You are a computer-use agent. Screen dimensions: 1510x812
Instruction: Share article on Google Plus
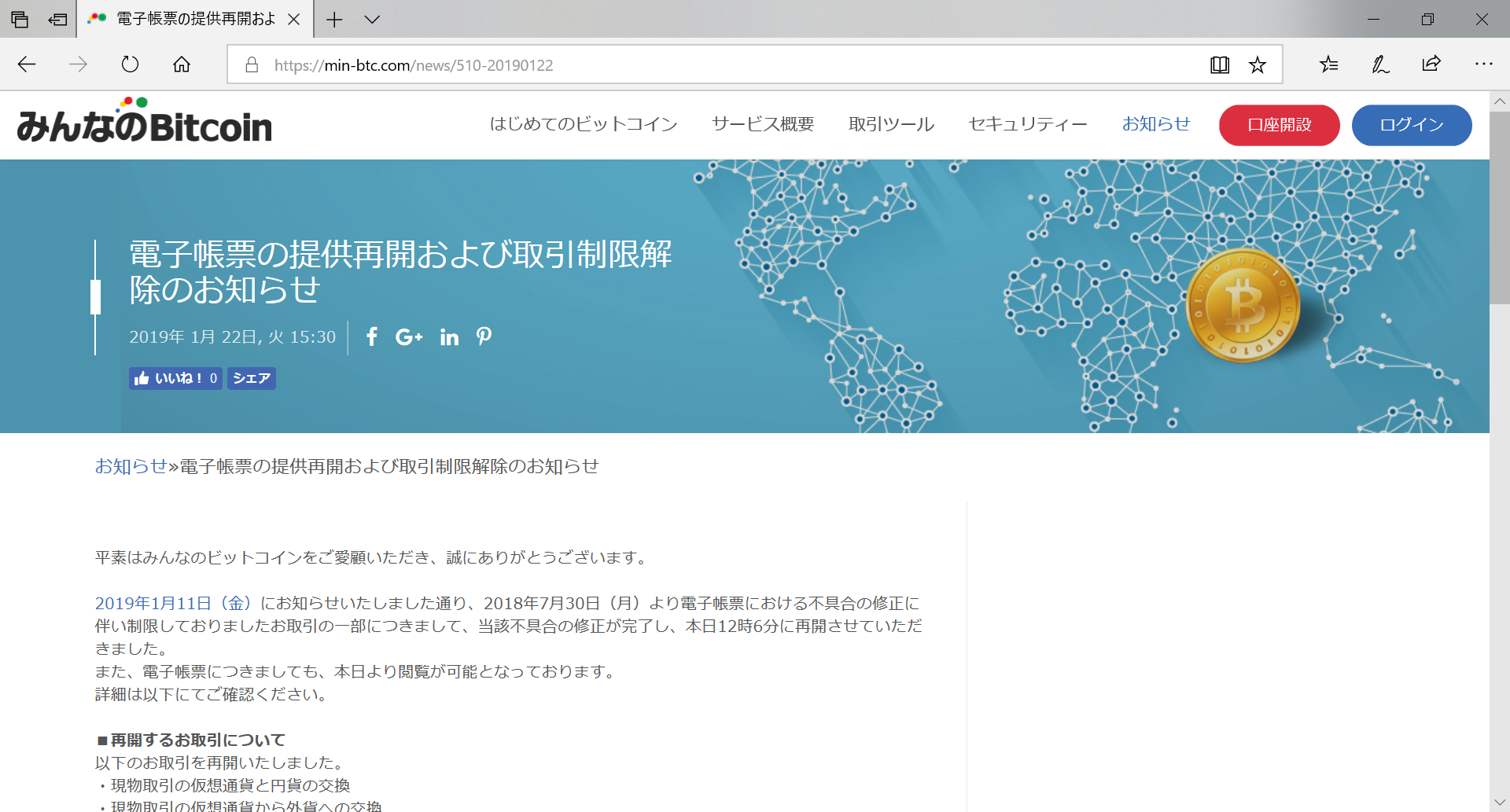pos(409,337)
